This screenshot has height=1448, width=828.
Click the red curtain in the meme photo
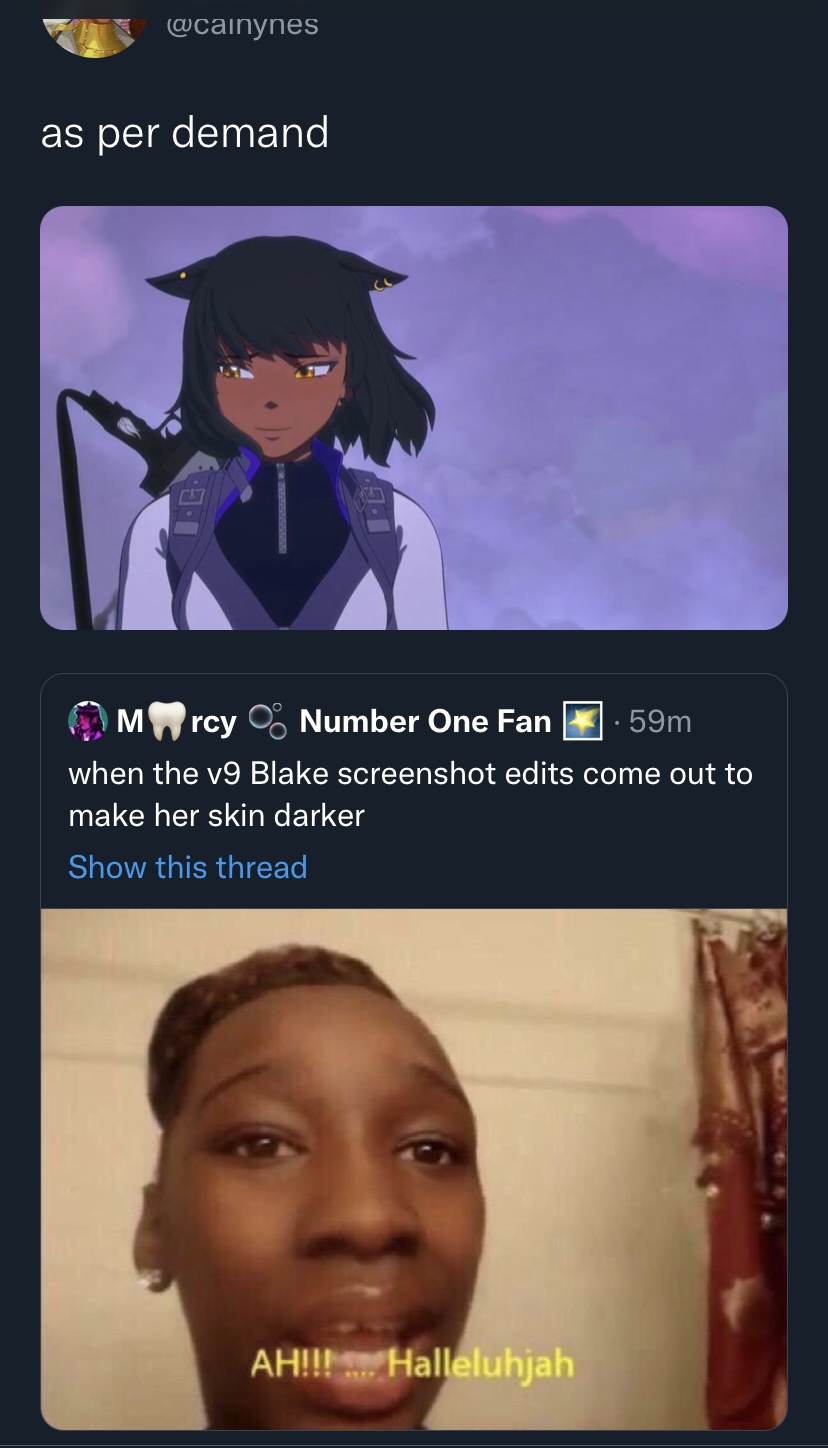742,1160
